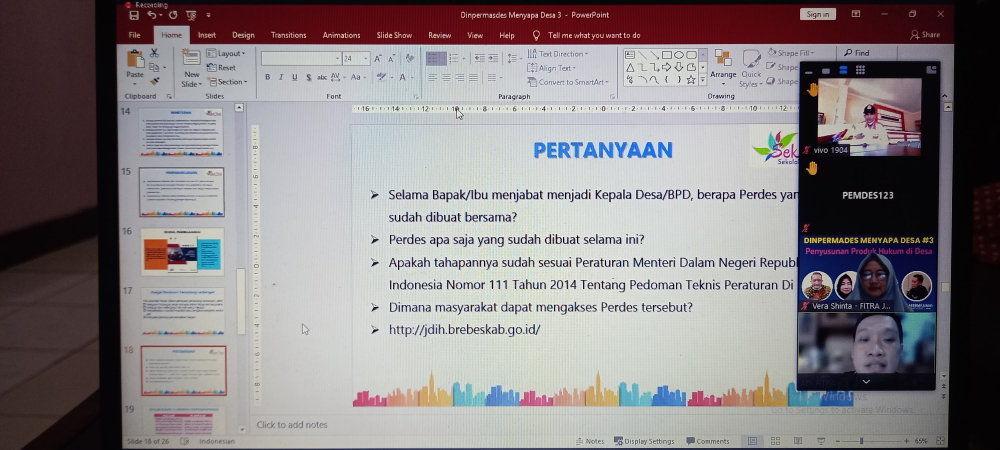
Task: Click the Font Color A icon
Action: coord(402,77)
